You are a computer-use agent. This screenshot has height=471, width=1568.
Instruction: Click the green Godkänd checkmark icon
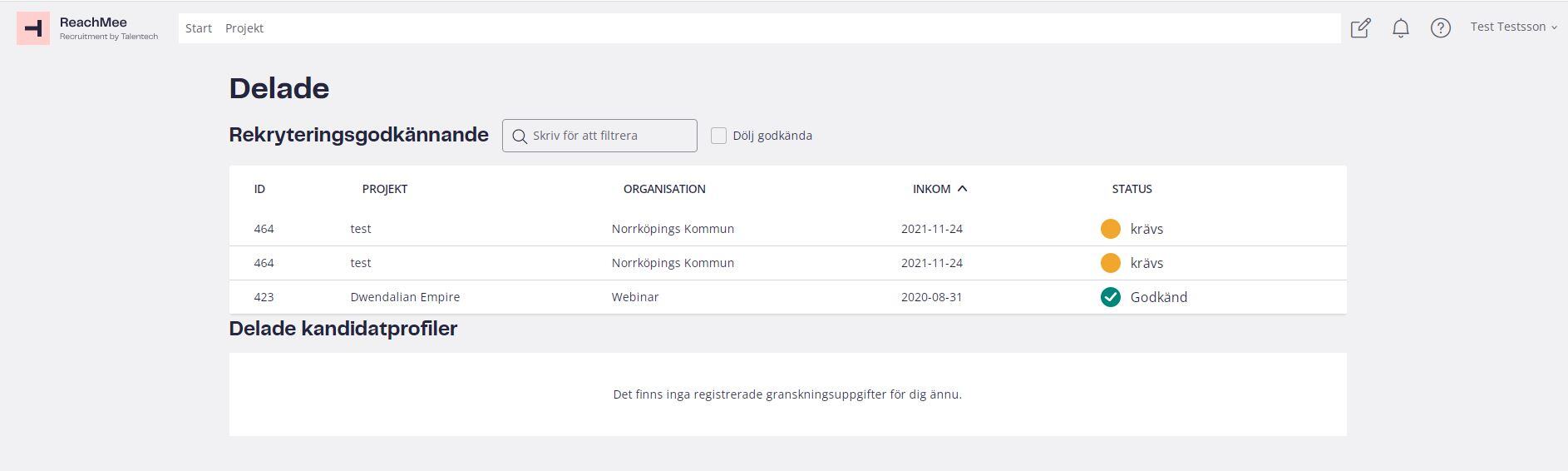[1111, 297]
